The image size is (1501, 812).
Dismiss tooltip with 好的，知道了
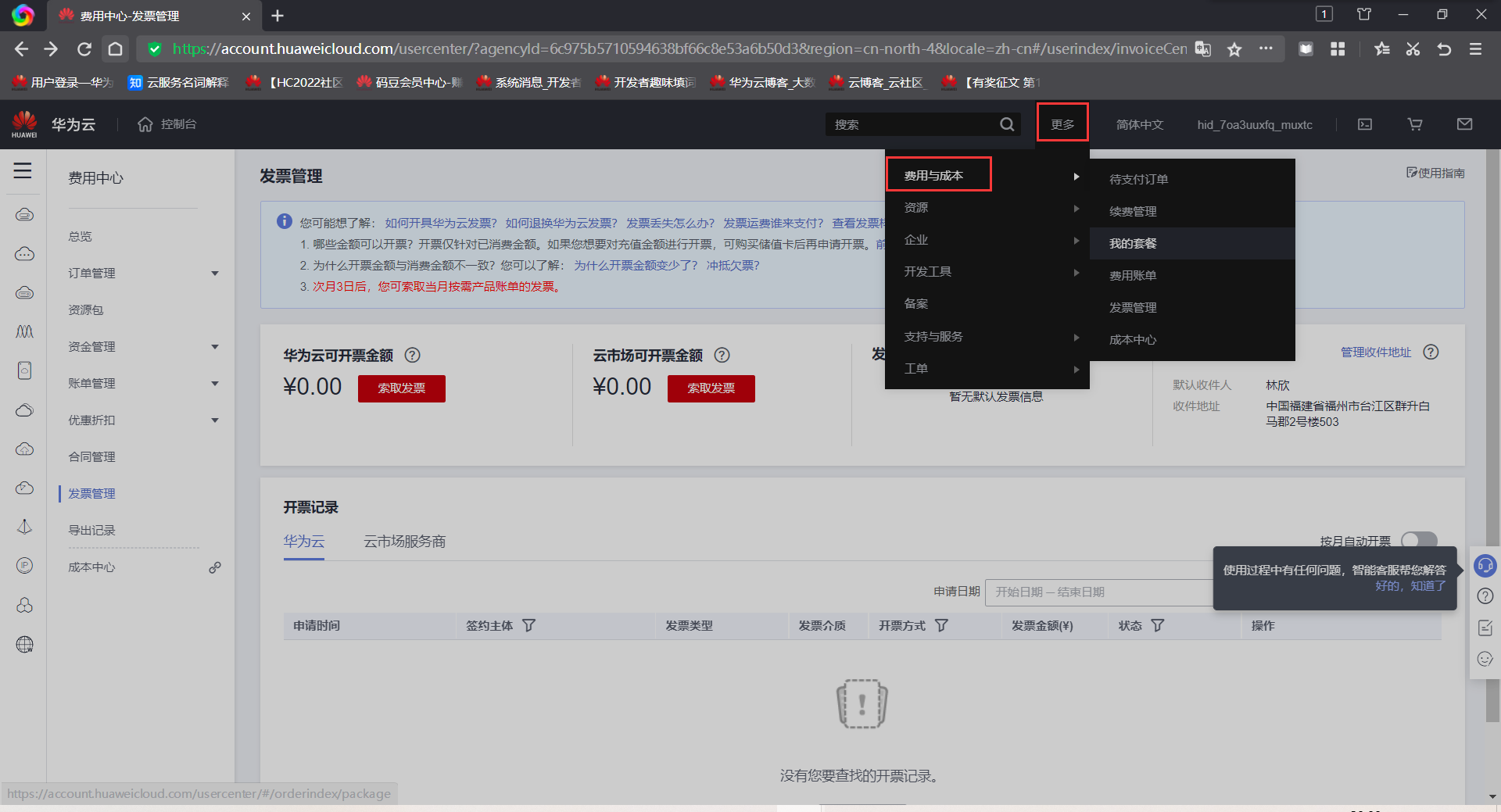coord(1410,586)
